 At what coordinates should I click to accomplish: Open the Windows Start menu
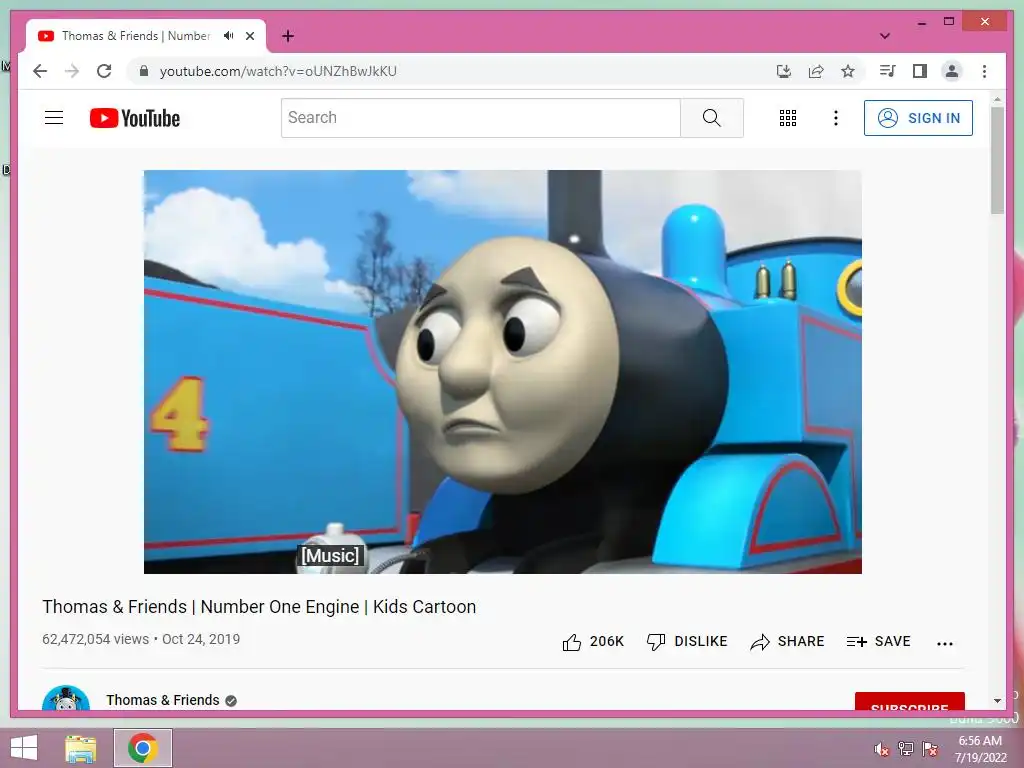tap(24, 748)
